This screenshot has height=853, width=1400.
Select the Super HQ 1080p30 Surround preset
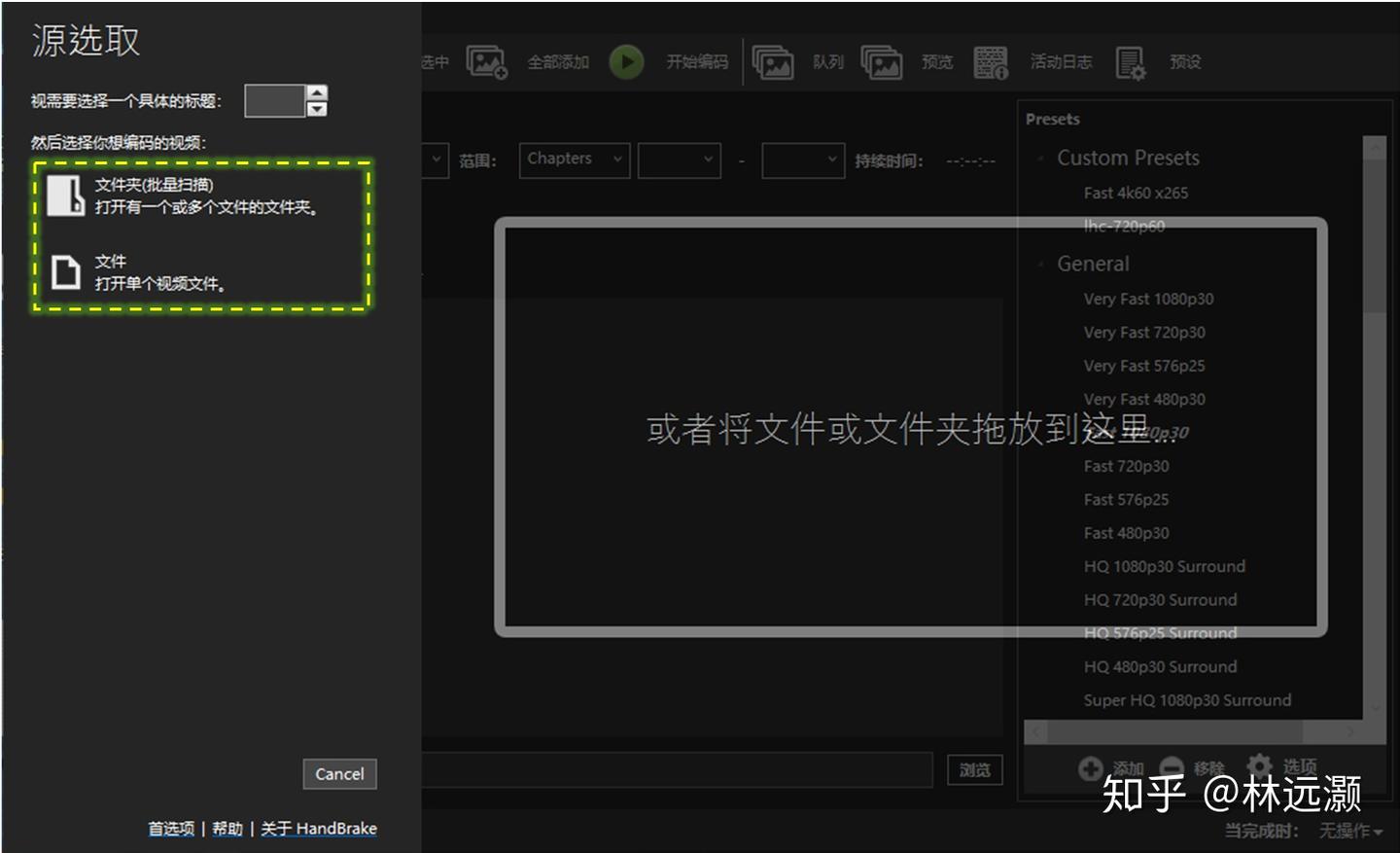pos(1187,700)
